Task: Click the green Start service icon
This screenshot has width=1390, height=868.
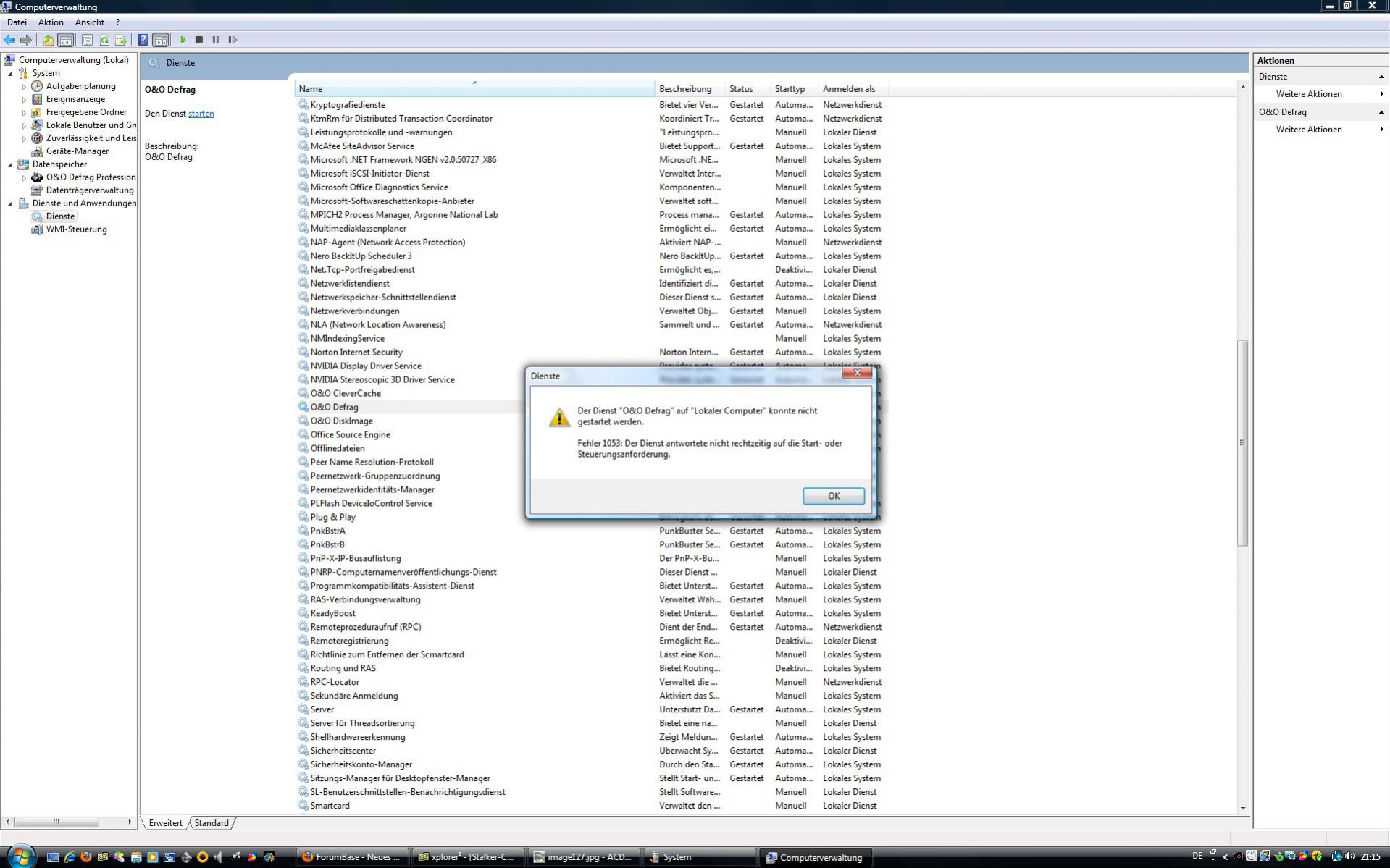Action: pyautogui.click(x=183, y=40)
